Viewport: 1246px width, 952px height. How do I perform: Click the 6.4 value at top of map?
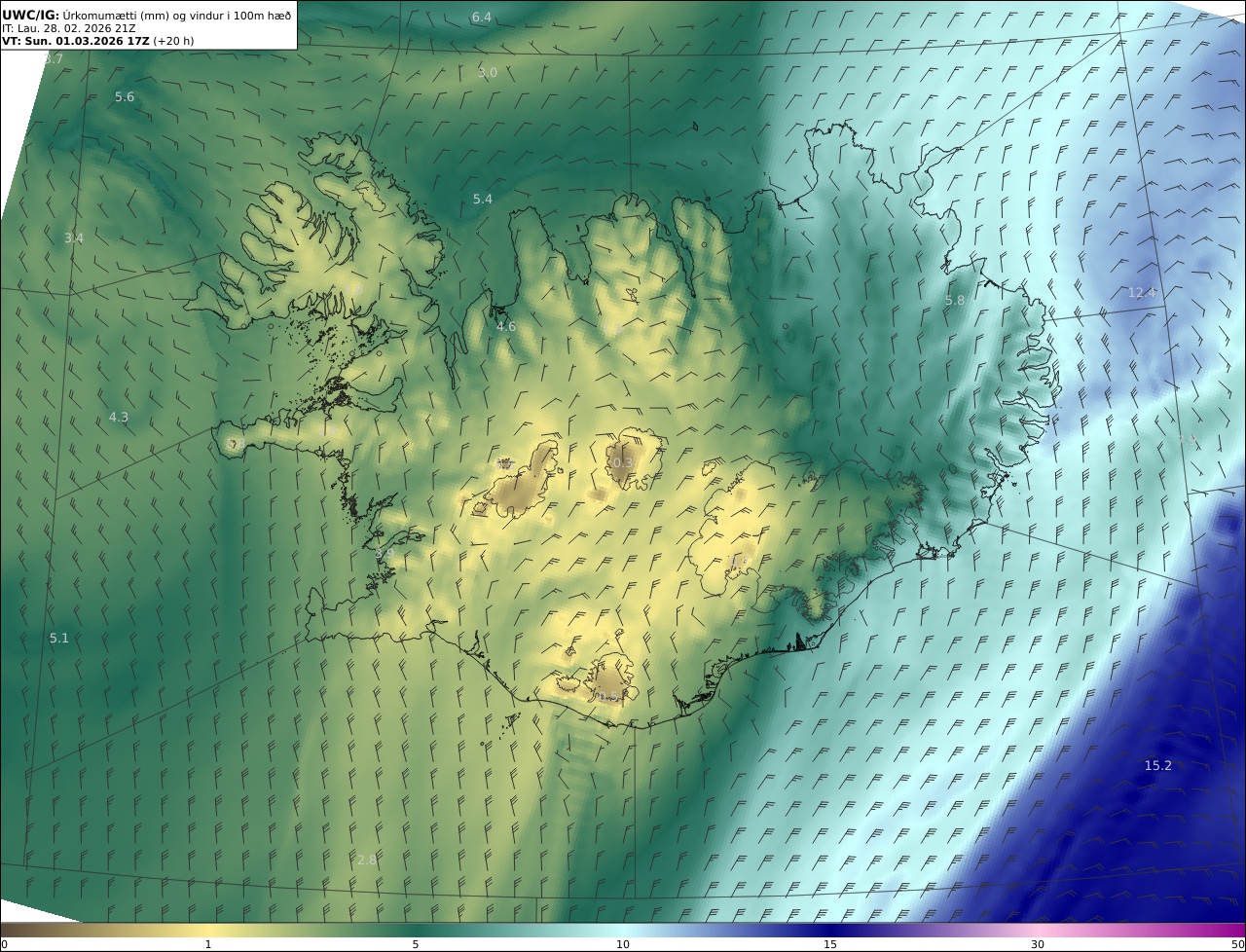pyautogui.click(x=482, y=18)
